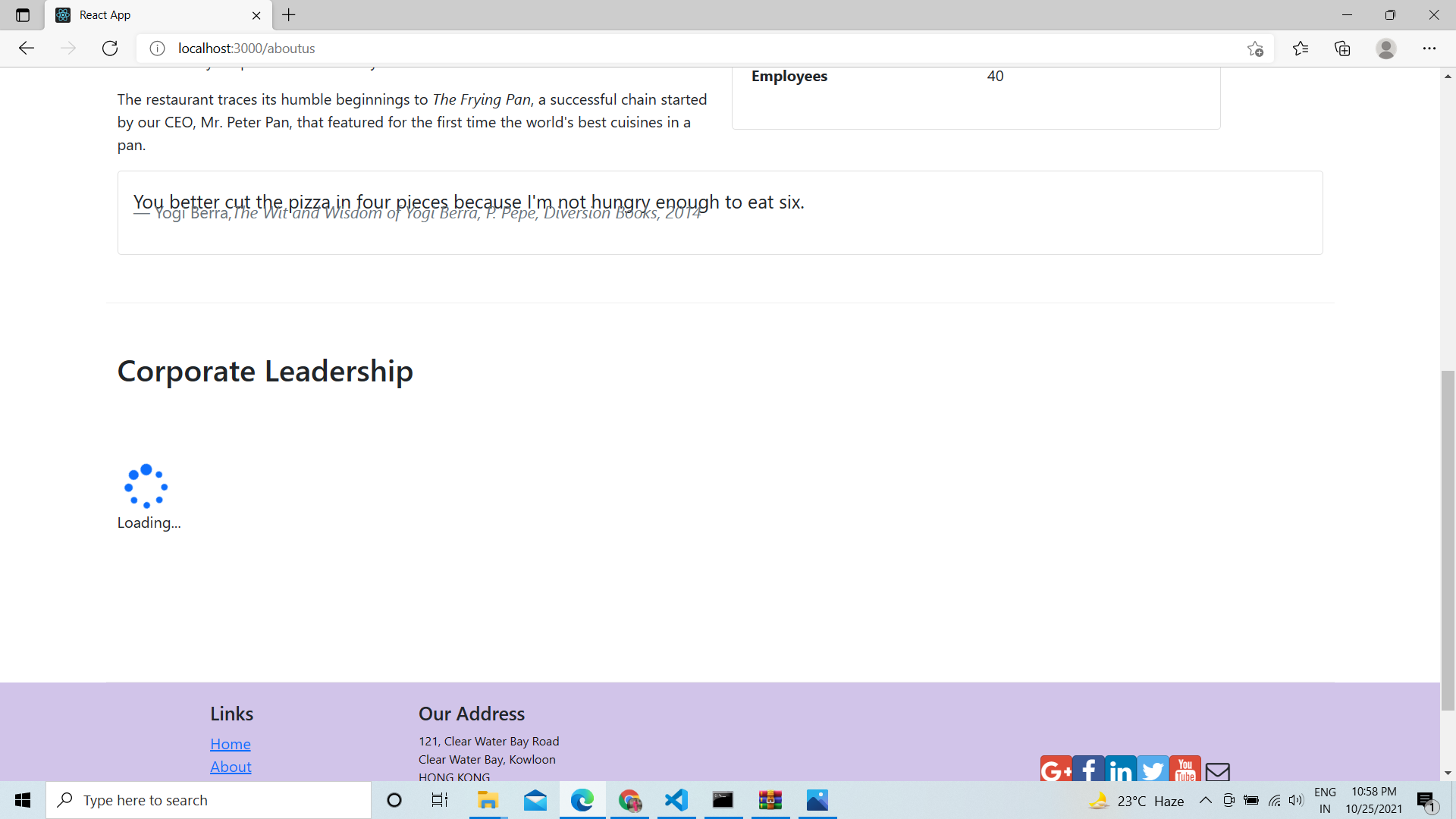Open the LinkedIn social icon
The width and height of the screenshot is (1456, 819).
1120,769
